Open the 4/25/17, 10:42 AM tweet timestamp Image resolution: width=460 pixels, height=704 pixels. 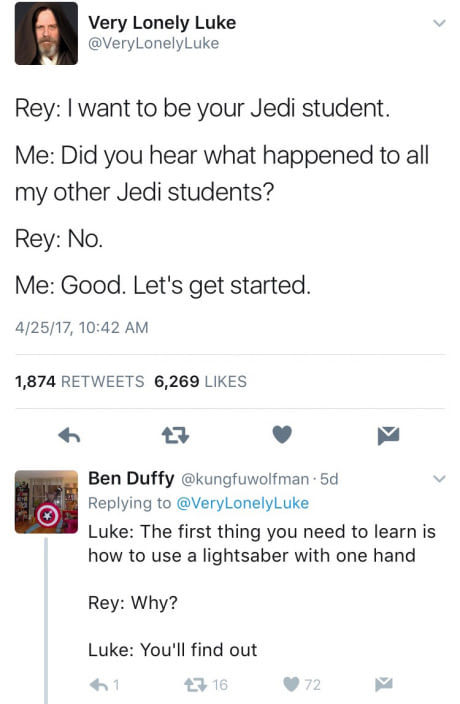pyautogui.click(x=82, y=327)
